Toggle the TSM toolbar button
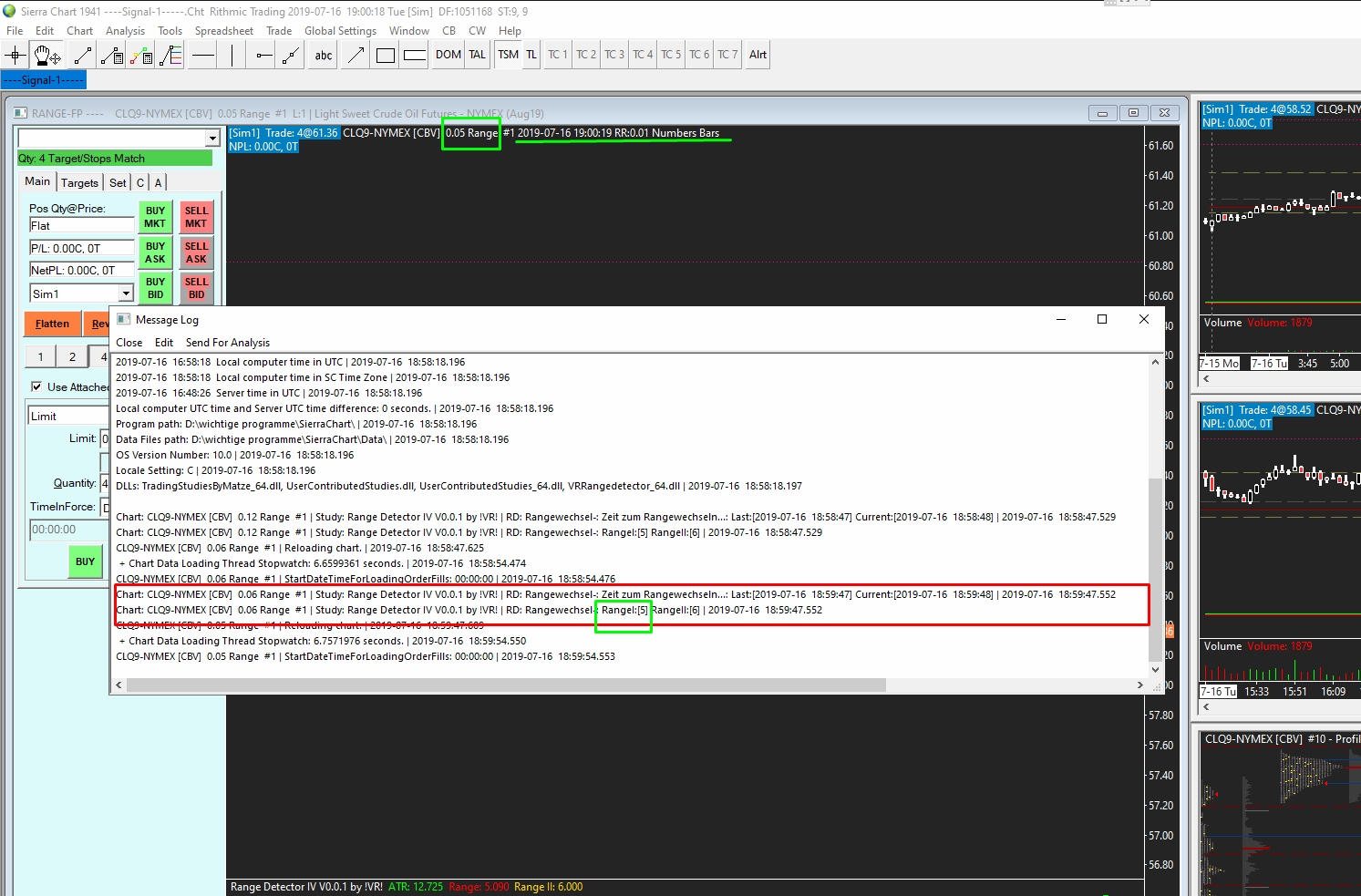The image size is (1361, 896). point(509,55)
